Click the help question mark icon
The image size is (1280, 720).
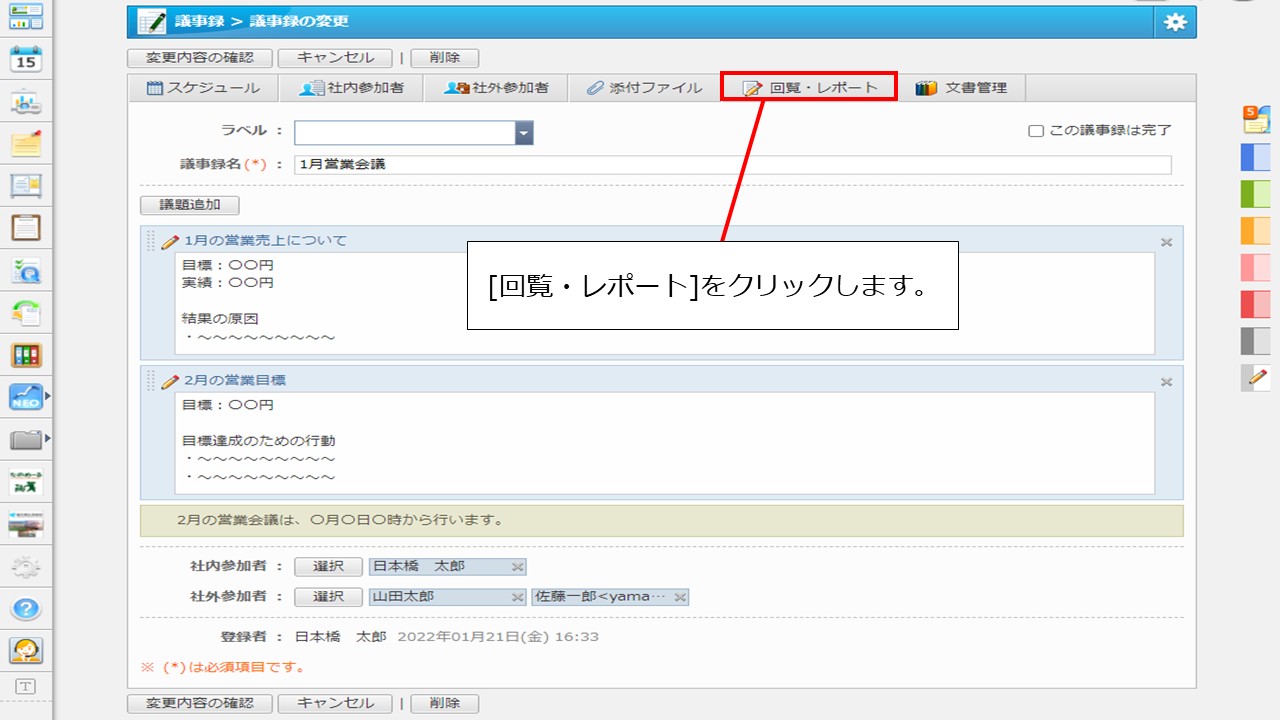[26, 609]
